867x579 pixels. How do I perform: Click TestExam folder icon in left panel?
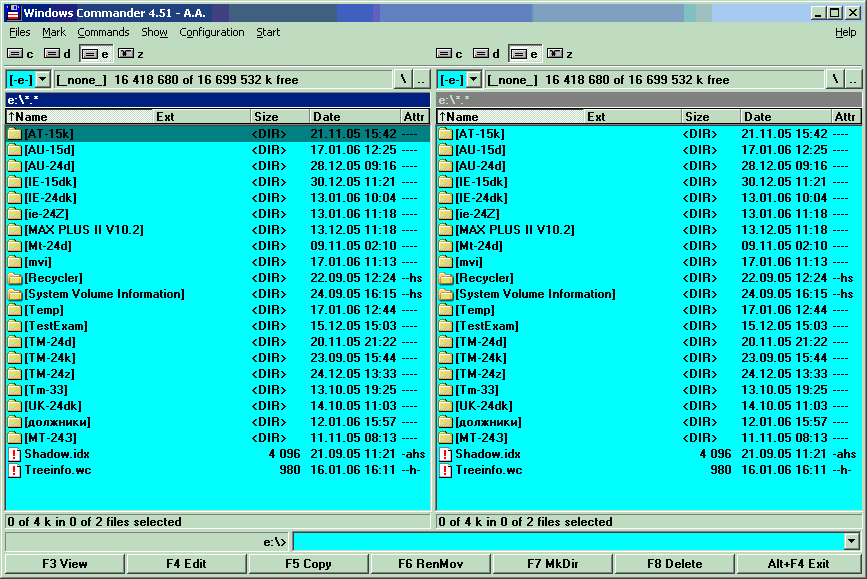pos(14,326)
